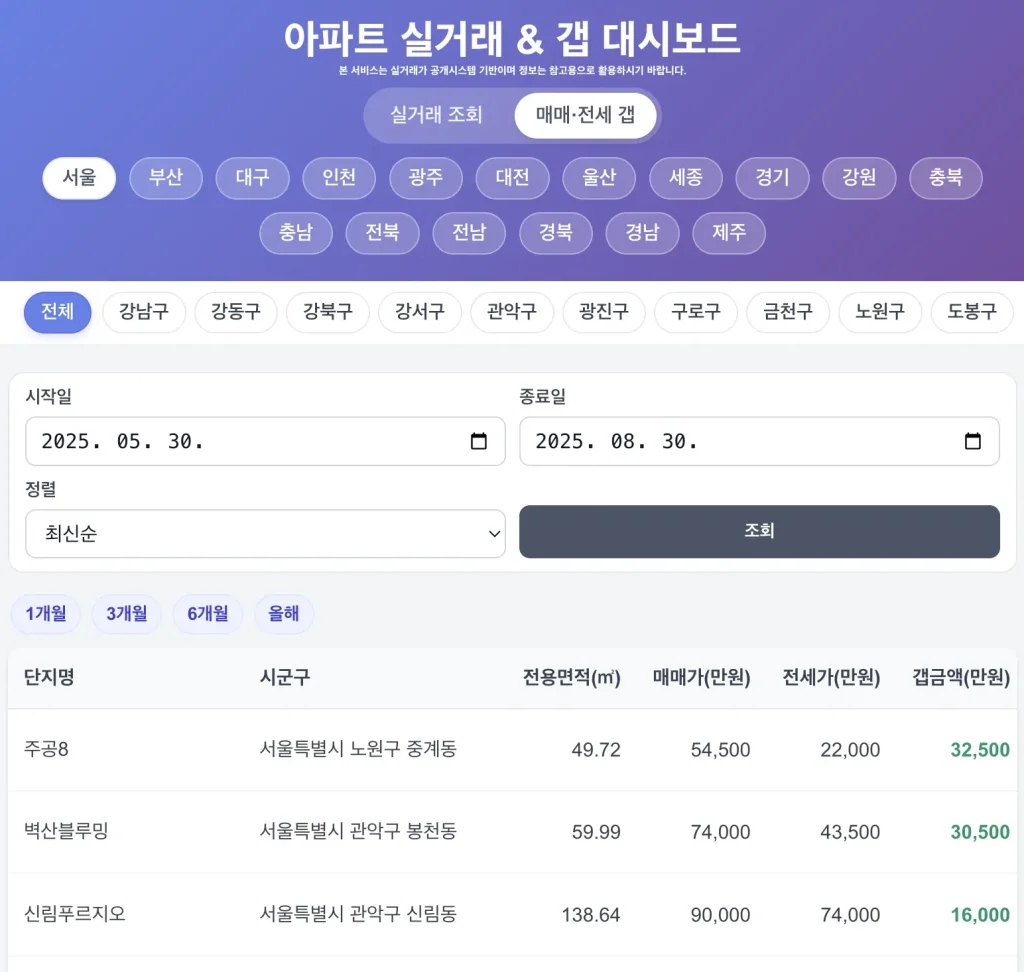Image resolution: width=1024 pixels, height=972 pixels.
Task: Select the 광주 region chip
Action: click(426, 178)
